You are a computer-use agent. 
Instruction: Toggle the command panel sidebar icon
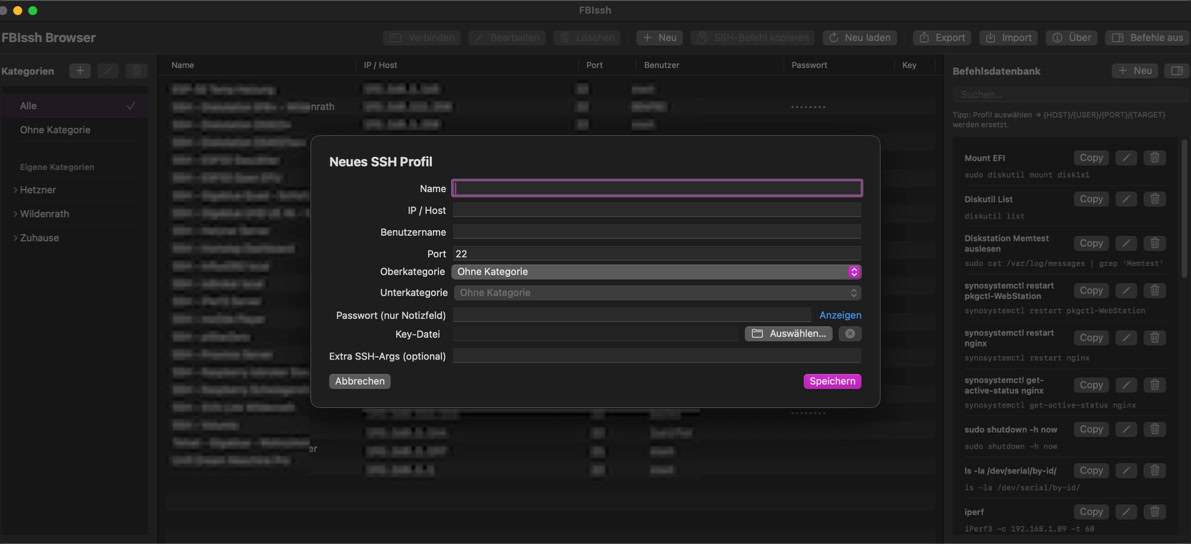(1177, 71)
